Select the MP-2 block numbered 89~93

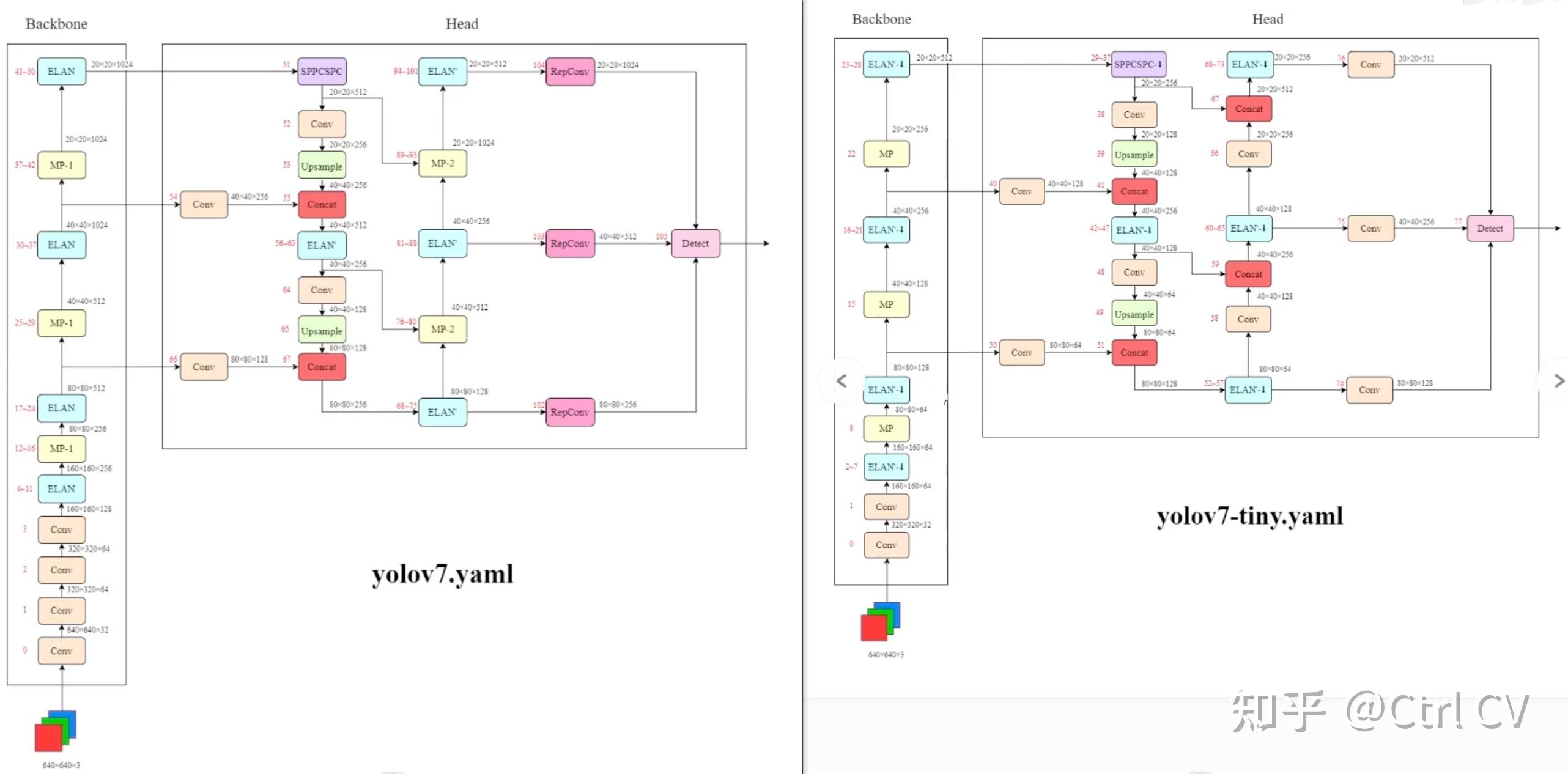pyautogui.click(x=442, y=163)
